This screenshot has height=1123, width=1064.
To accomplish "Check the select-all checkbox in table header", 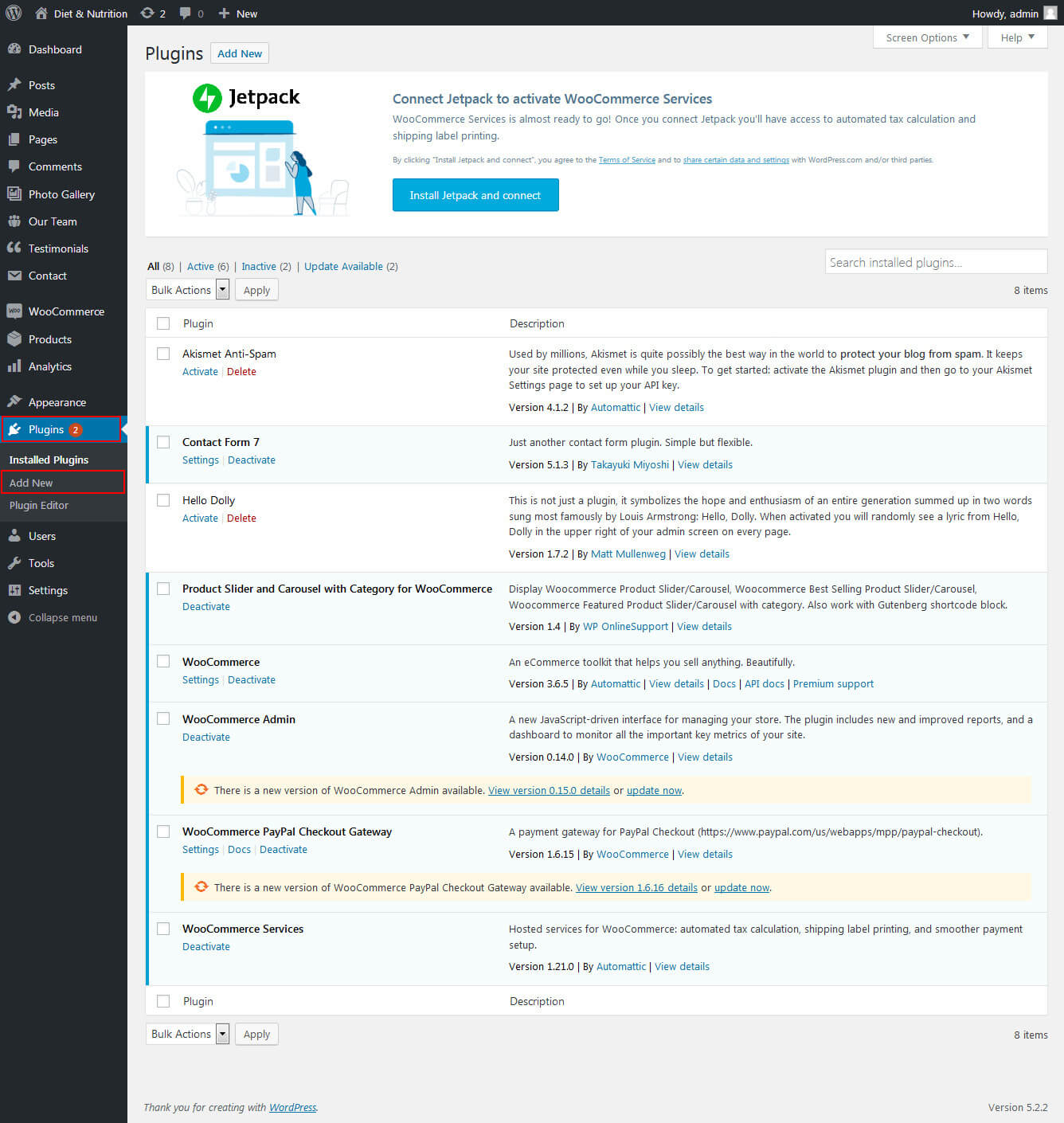I will pos(163,323).
